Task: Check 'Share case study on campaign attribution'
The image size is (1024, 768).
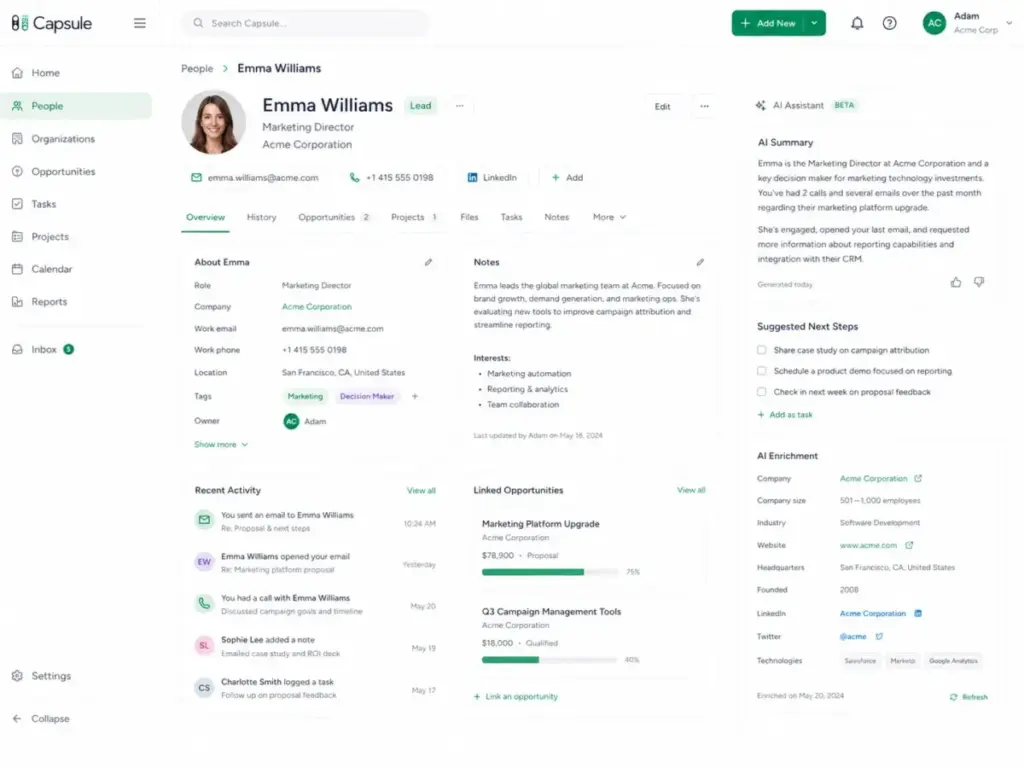Action: [761, 351]
